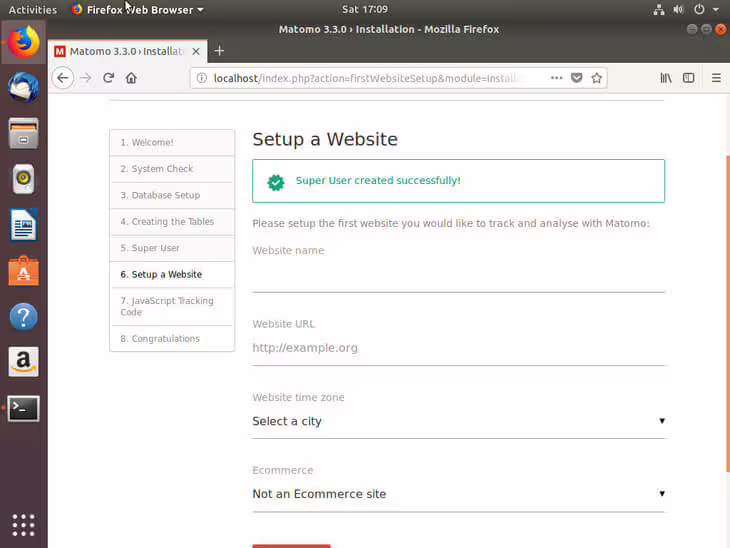This screenshot has width=730, height=548.
Task: Click the volume icon in top bar
Action: [679, 9]
